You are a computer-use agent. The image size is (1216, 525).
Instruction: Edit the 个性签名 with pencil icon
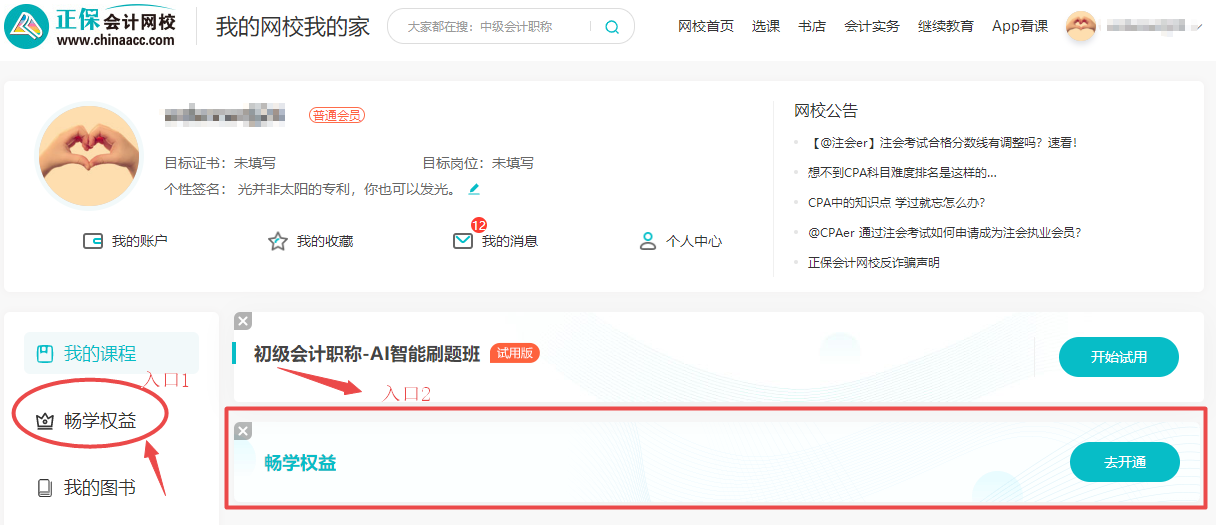(x=474, y=188)
